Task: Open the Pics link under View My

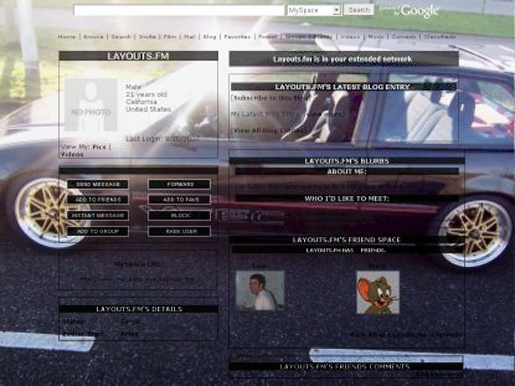Action: (x=99, y=147)
